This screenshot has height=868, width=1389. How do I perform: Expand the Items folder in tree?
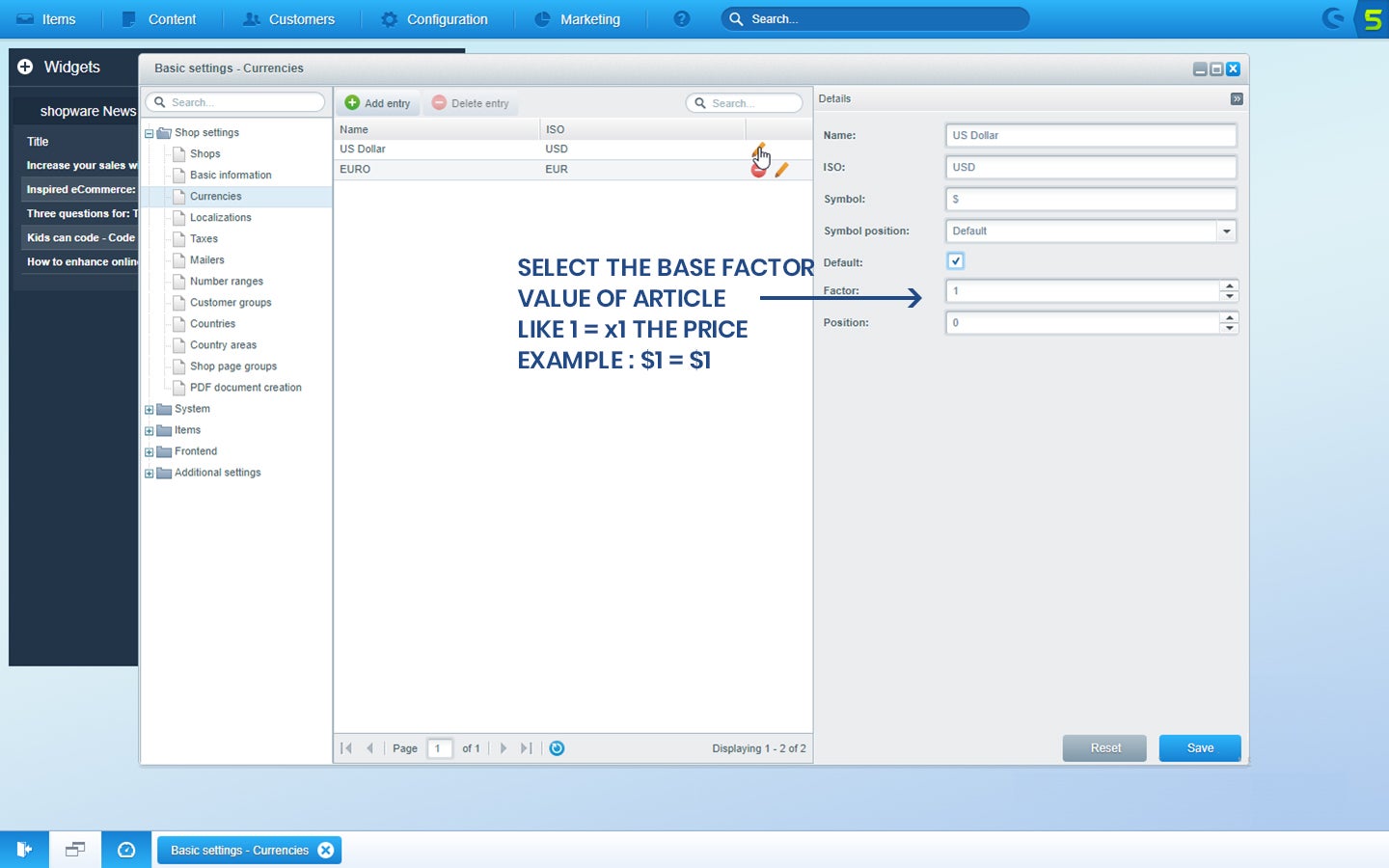[150, 430]
